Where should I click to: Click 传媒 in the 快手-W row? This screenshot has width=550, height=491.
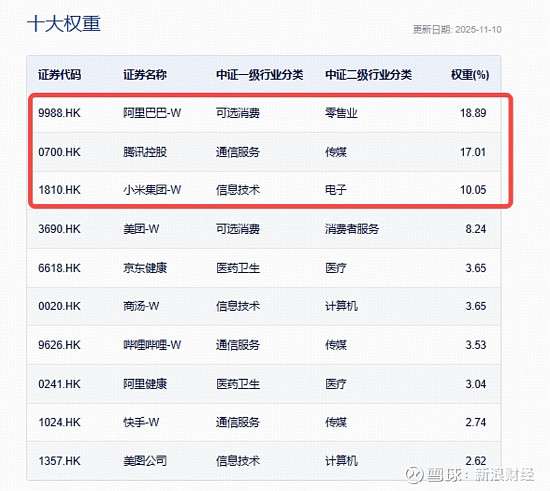[336, 422]
